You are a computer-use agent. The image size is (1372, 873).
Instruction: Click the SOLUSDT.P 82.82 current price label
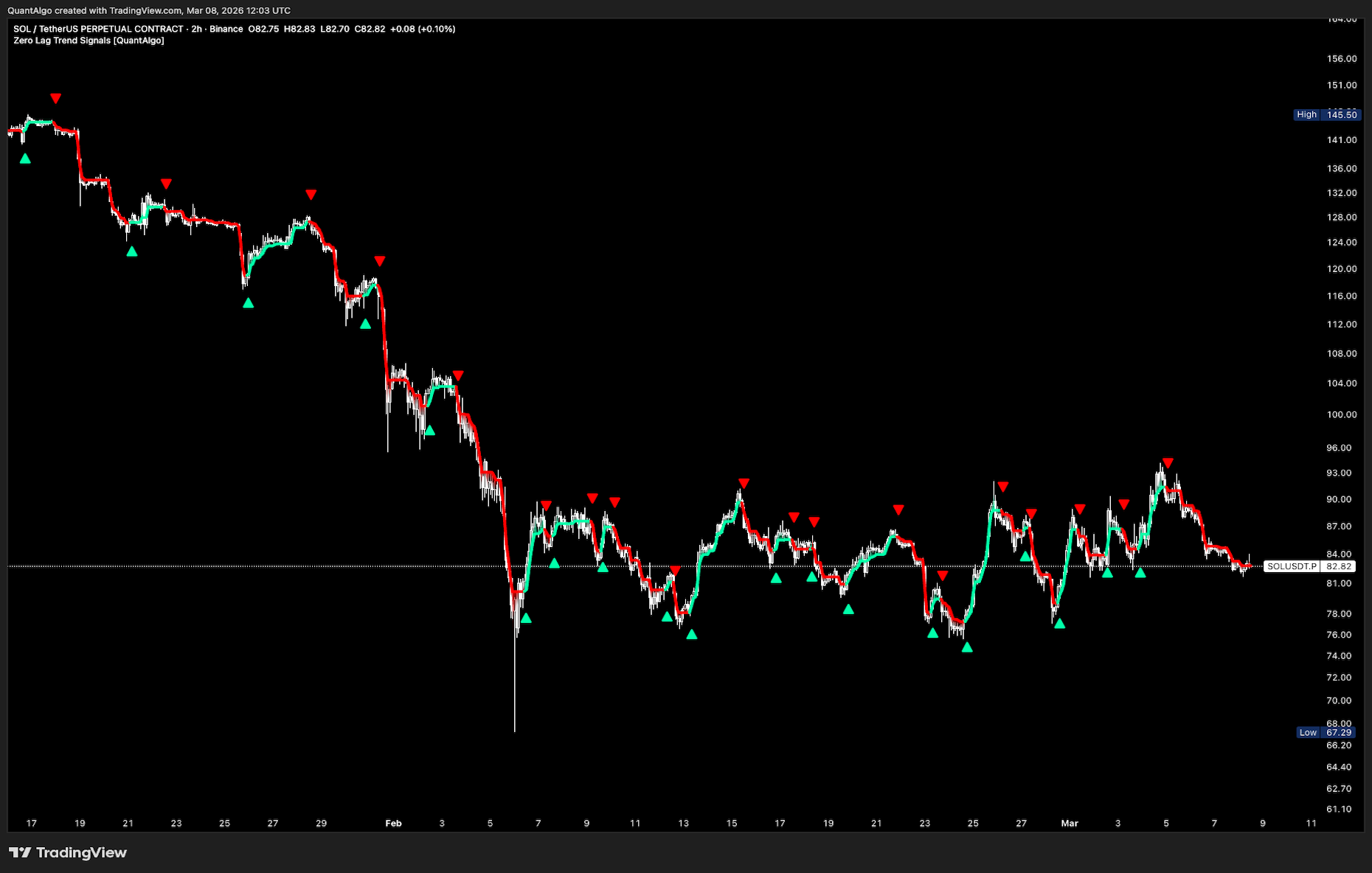[x=1309, y=566]
